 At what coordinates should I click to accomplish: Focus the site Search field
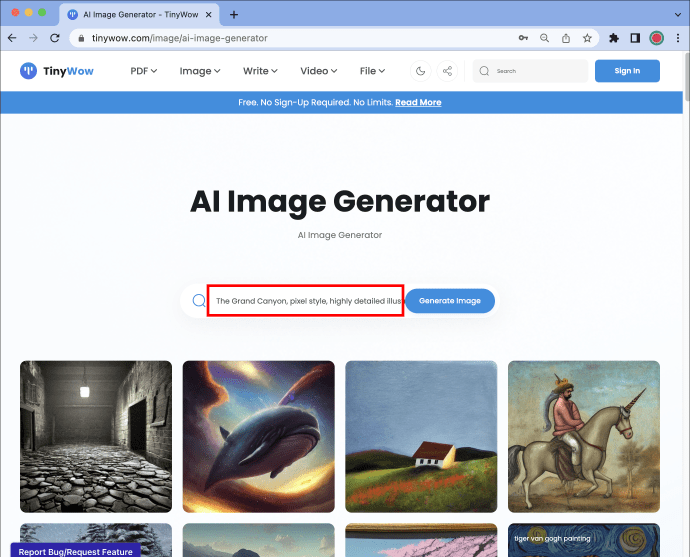(x=530, y=71)
